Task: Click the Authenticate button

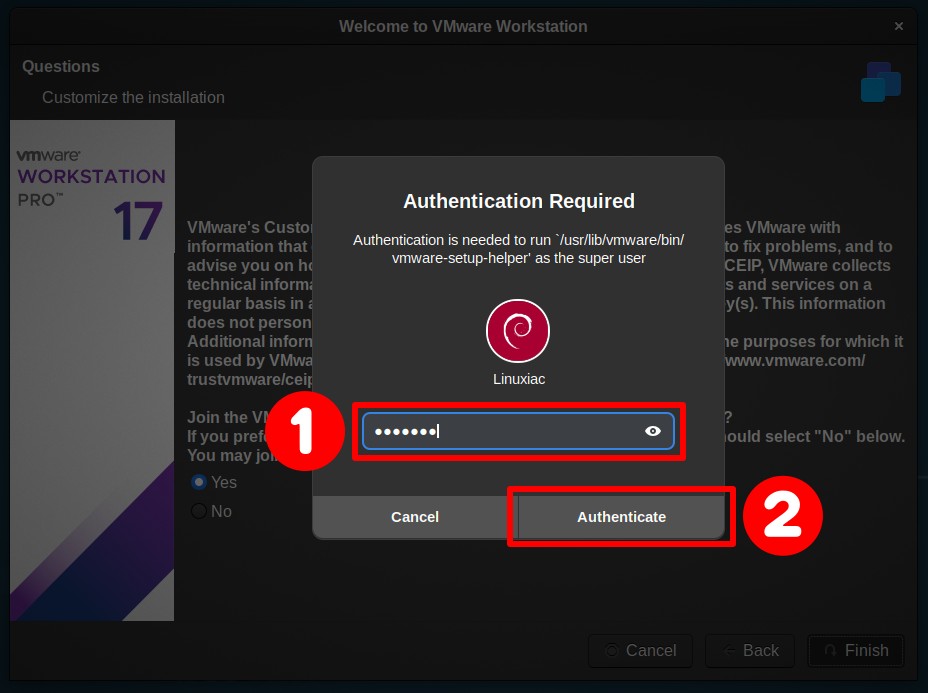Action: [621, 517]
